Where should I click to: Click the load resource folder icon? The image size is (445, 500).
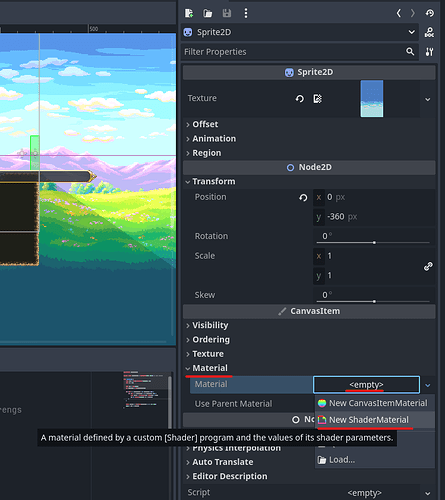[208, 13]
